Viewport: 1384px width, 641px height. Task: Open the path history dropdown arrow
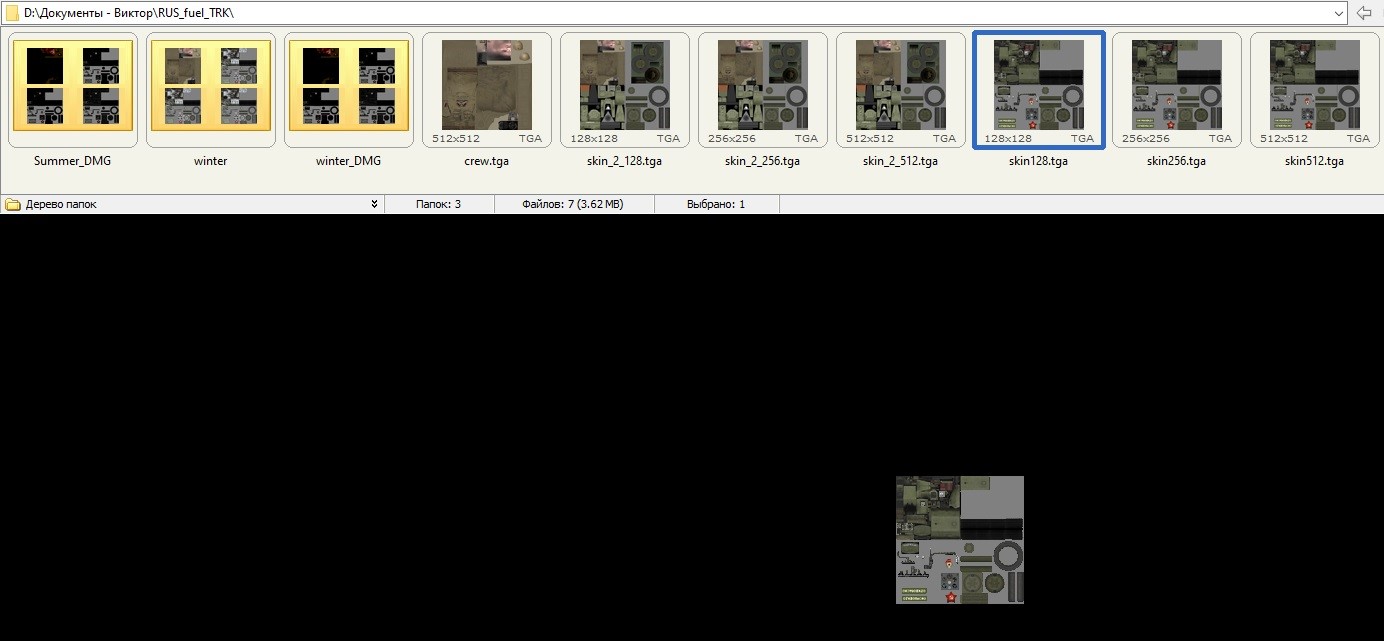(1339, 13)
